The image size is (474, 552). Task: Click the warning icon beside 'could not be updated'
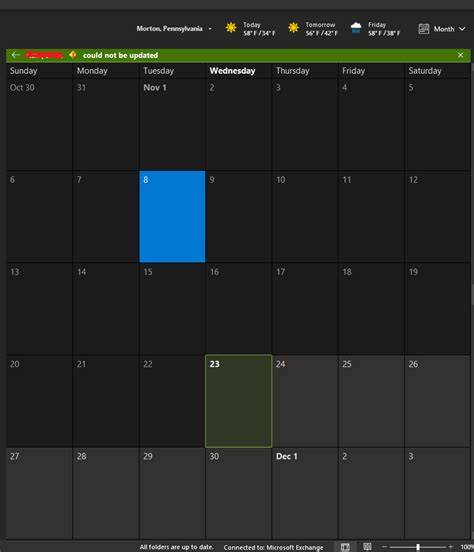(73, 55)
